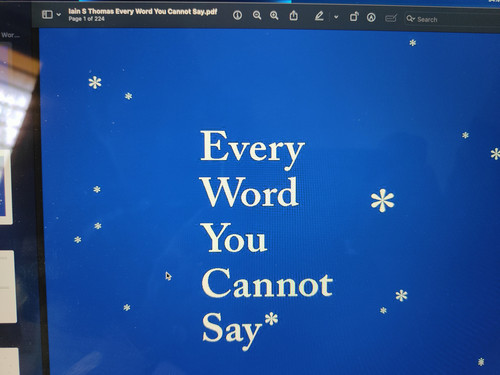Image resolution: width=500 pixels, height=375 pixels.
Task: Zoom out of the PDF page
Action: point(257,15)
